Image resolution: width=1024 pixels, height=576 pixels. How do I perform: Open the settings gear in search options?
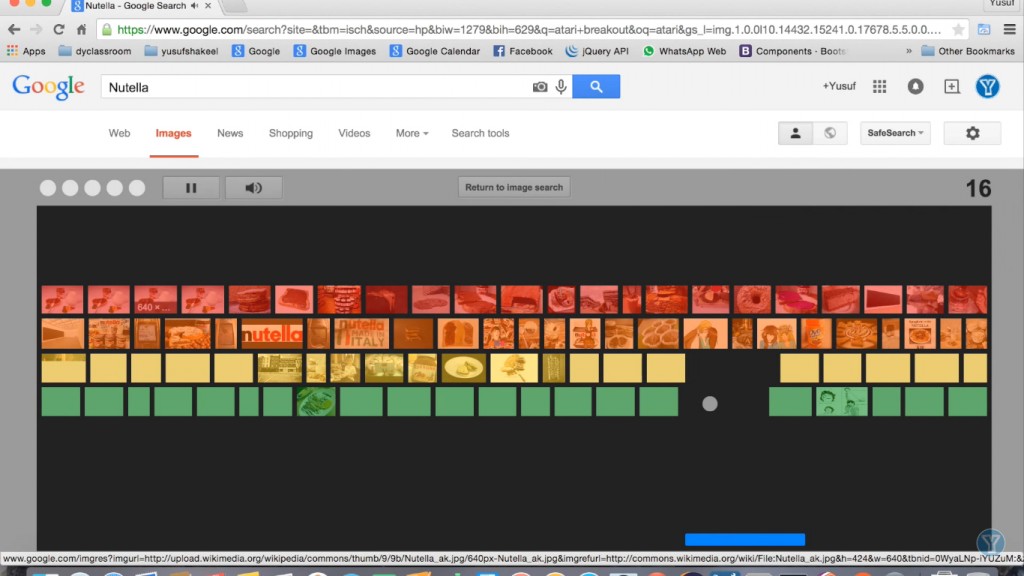point(972,133)
